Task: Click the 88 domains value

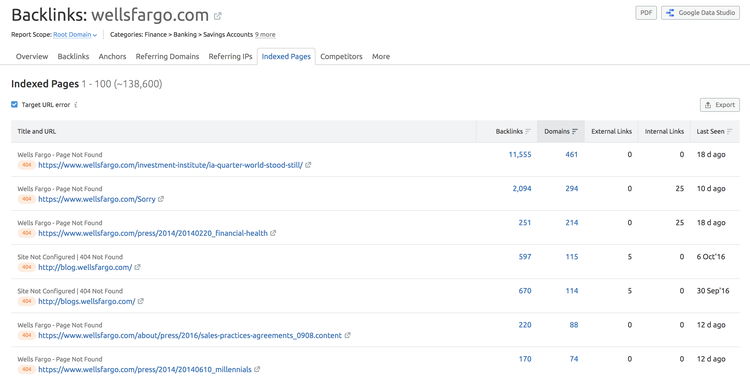Action: tap(574, 325)
